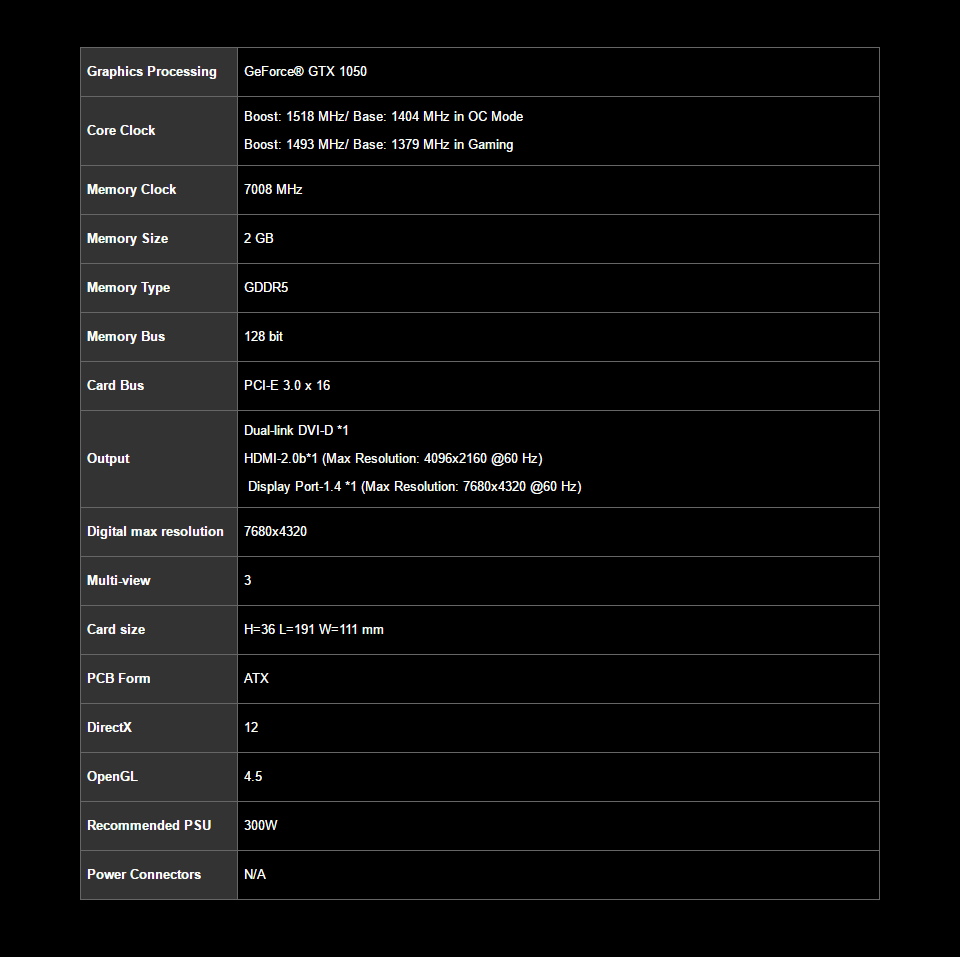The width and height of the screenshot is (960, 957).
Task: Click the 'OpenGL' label
Action: (x=112, y=777)
